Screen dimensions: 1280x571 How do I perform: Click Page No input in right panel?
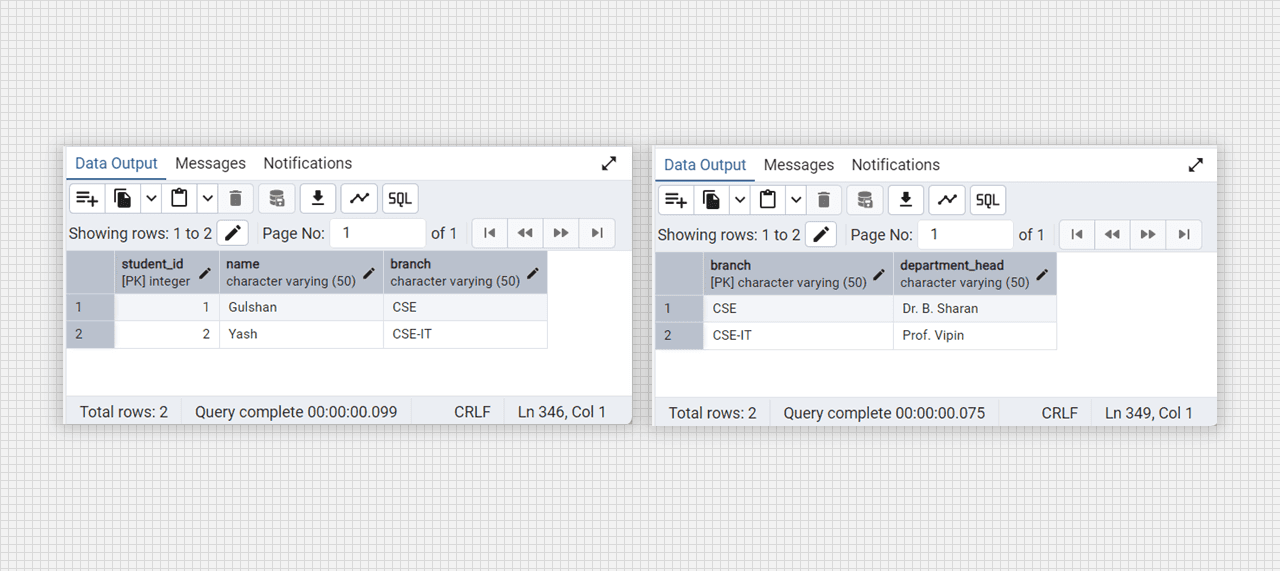966,235
